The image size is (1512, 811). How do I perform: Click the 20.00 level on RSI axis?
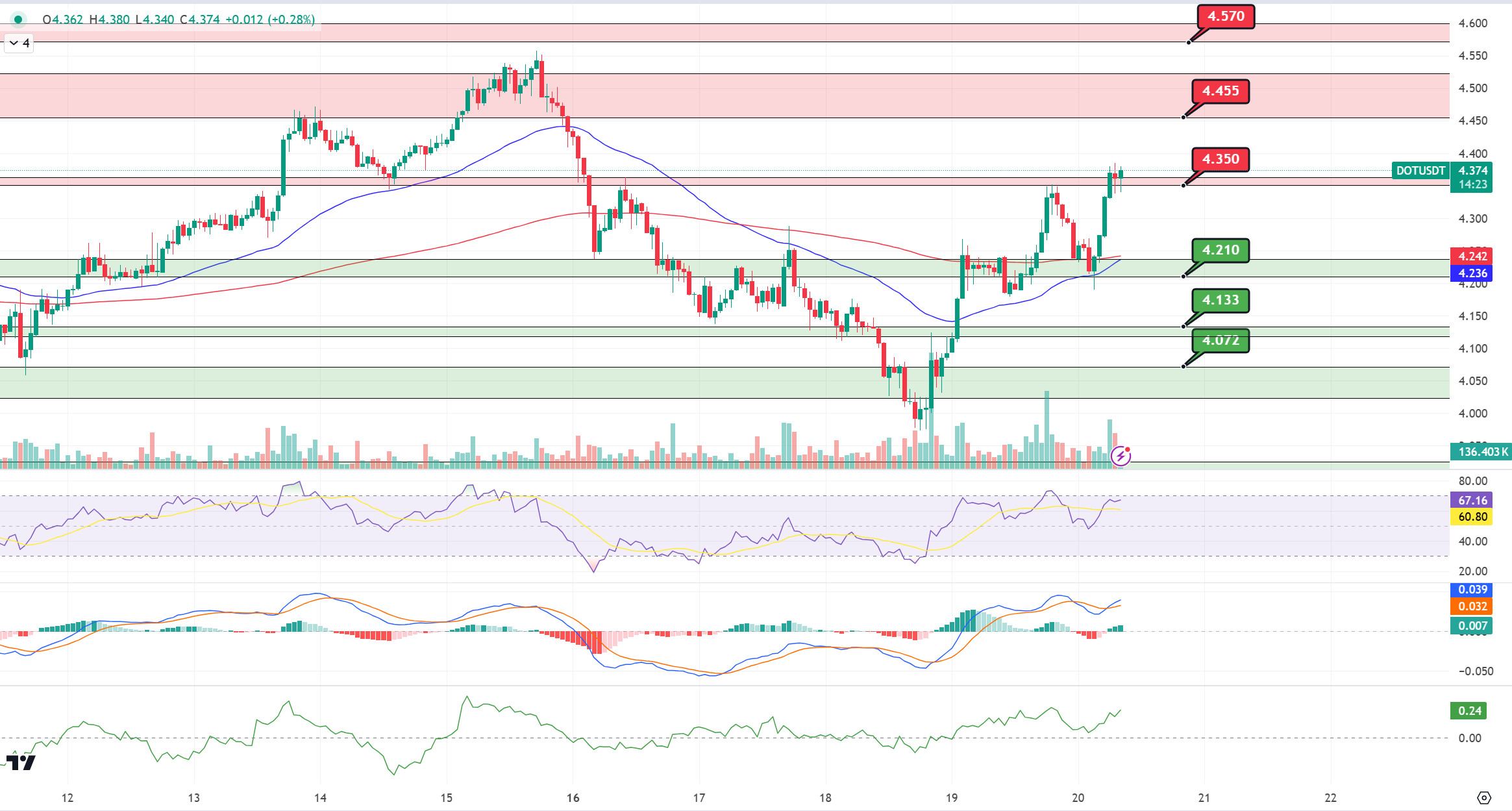(x=1472, y=571)
